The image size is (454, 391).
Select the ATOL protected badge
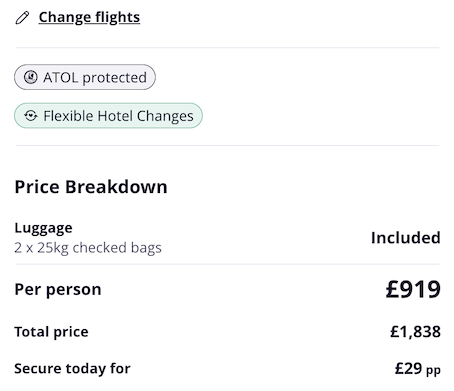[85, 77]
